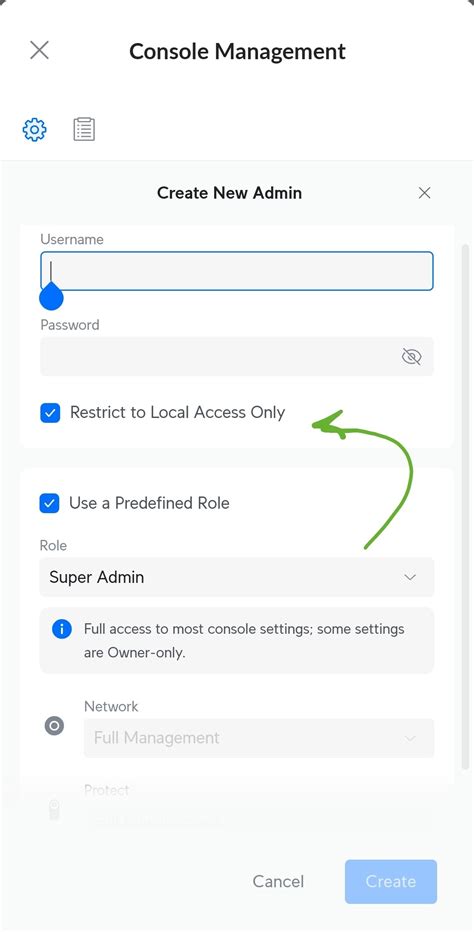Click the vertical scrollbar of the form
The height and width of the screenshot is (932, 474).
tap(465, 505)
